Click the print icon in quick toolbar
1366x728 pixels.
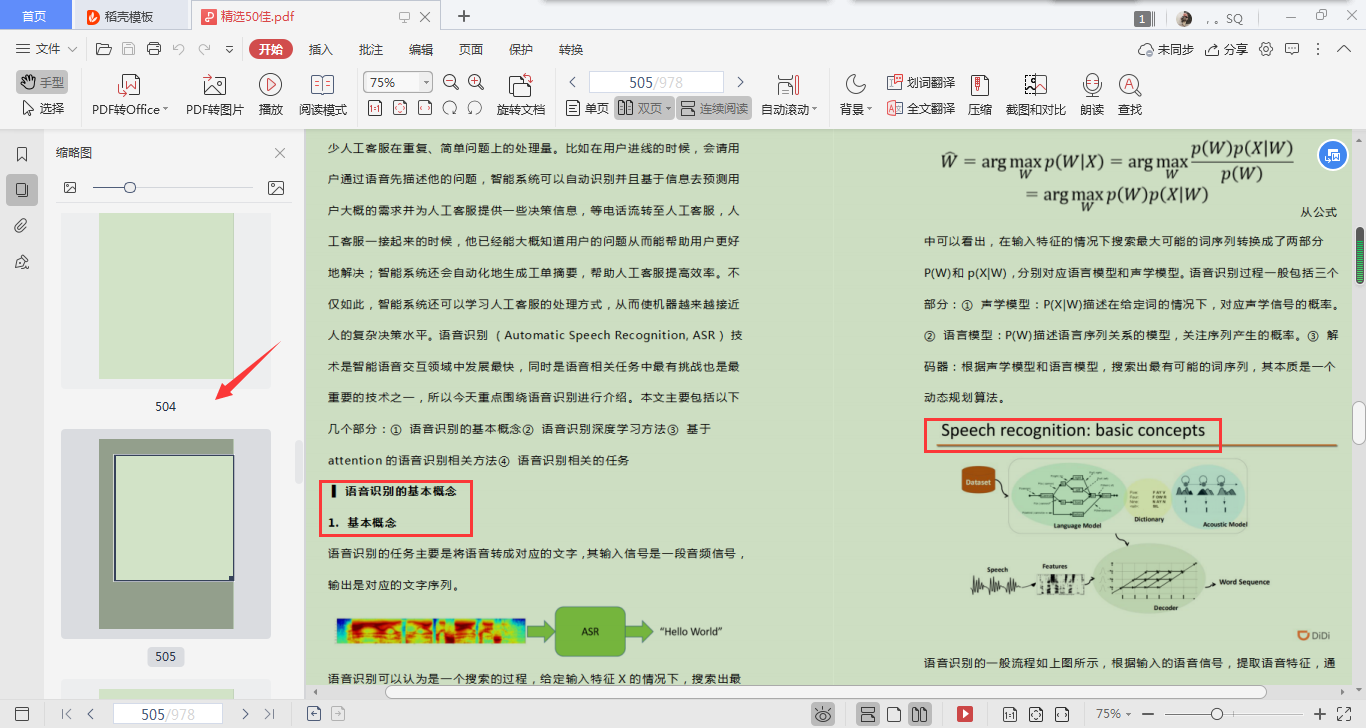[154, 49]
